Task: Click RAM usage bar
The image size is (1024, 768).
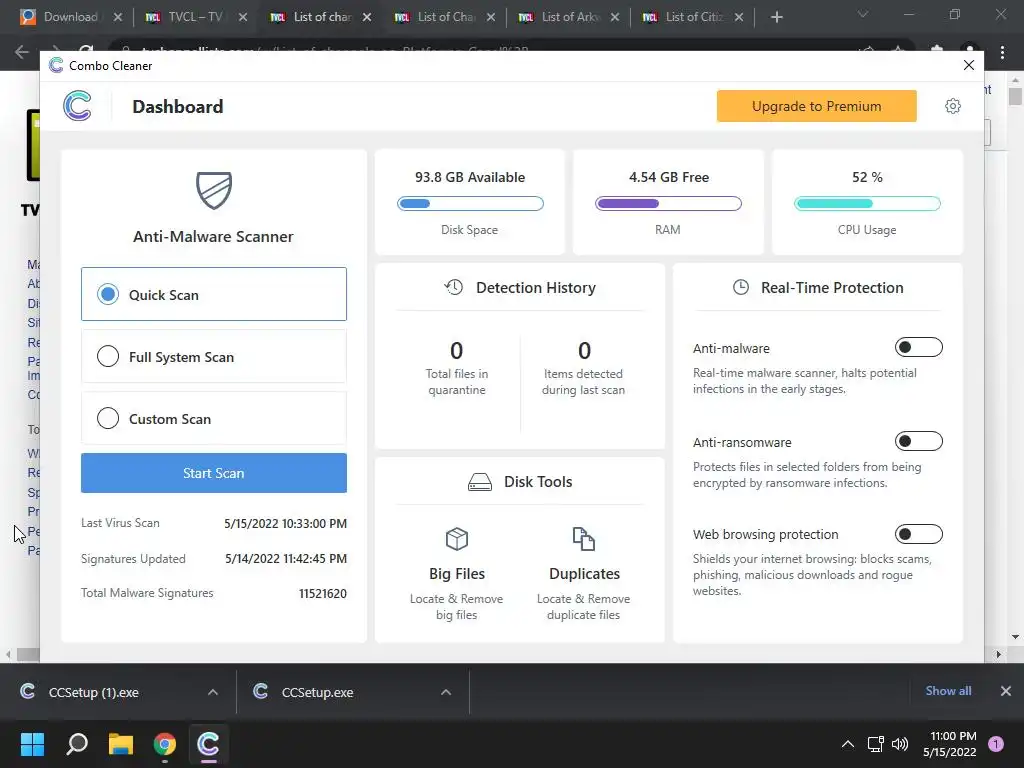Action: (668, 204)
